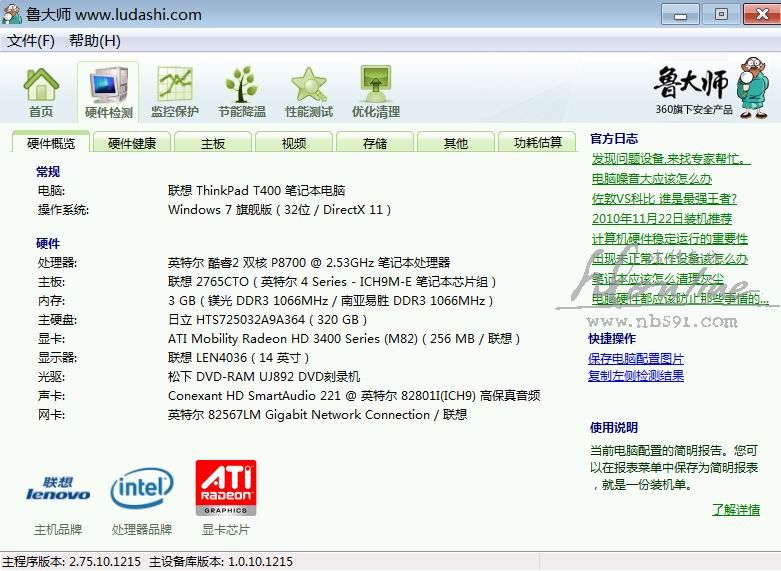This screenshot has height=571, width=781.
Task: Click the ATI Radeon 显卡芯片 logo
Action: (226, 487)
